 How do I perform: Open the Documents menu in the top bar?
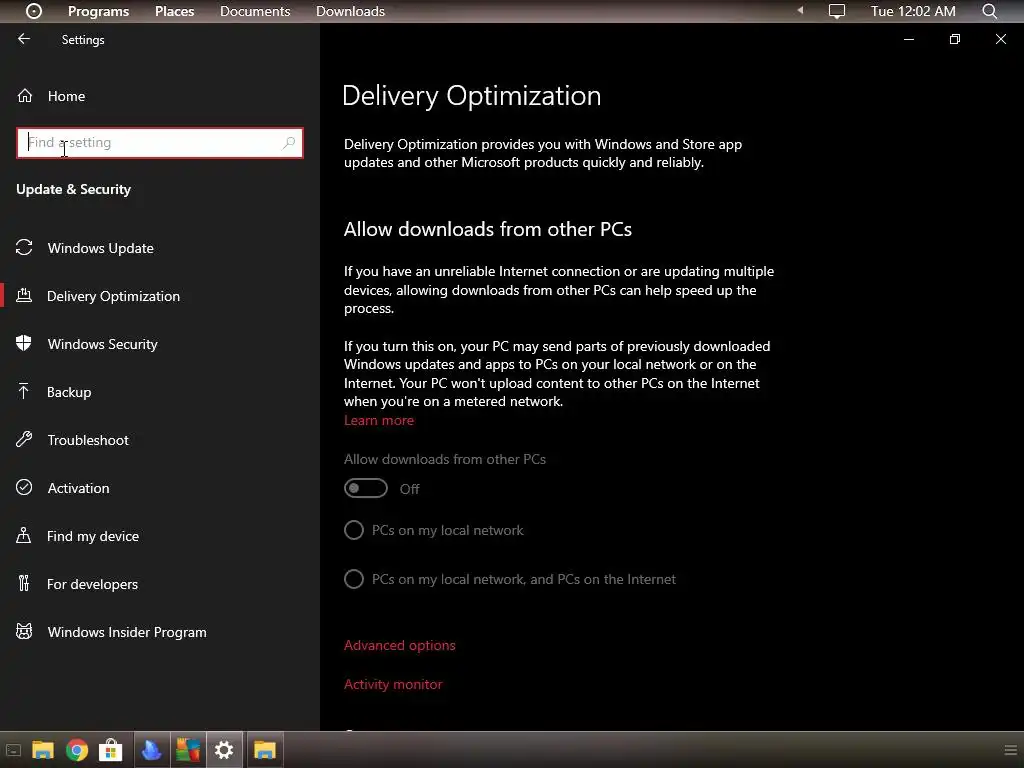255,11
